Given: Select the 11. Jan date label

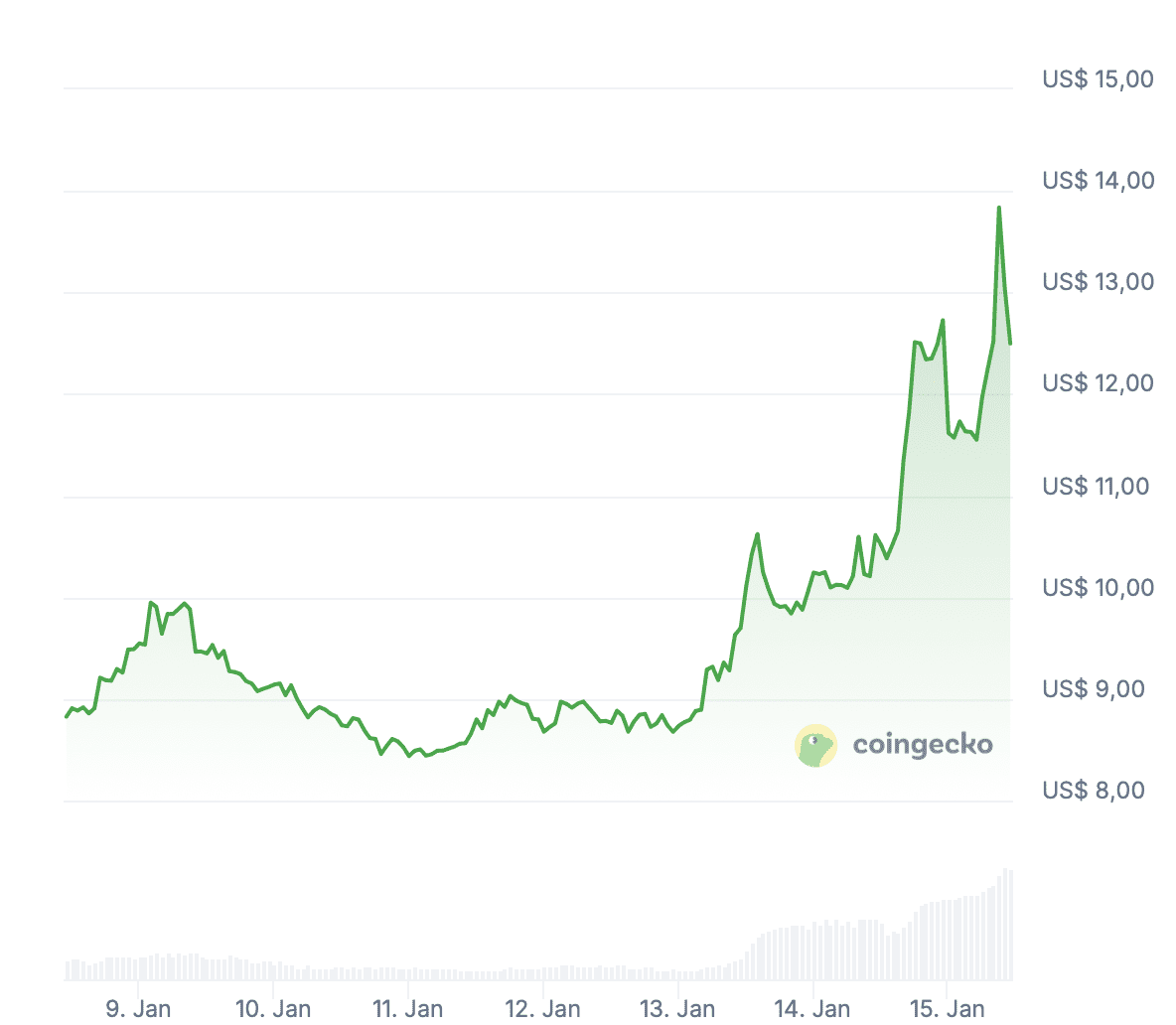Looking at the screenshot, I should [408, 1008].
